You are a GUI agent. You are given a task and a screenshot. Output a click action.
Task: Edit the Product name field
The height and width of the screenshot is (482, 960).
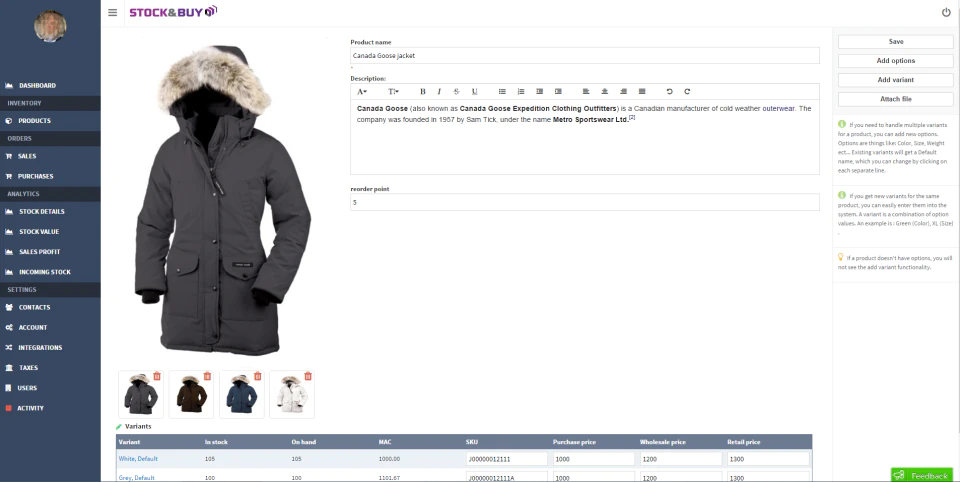(x=585, y=55)
